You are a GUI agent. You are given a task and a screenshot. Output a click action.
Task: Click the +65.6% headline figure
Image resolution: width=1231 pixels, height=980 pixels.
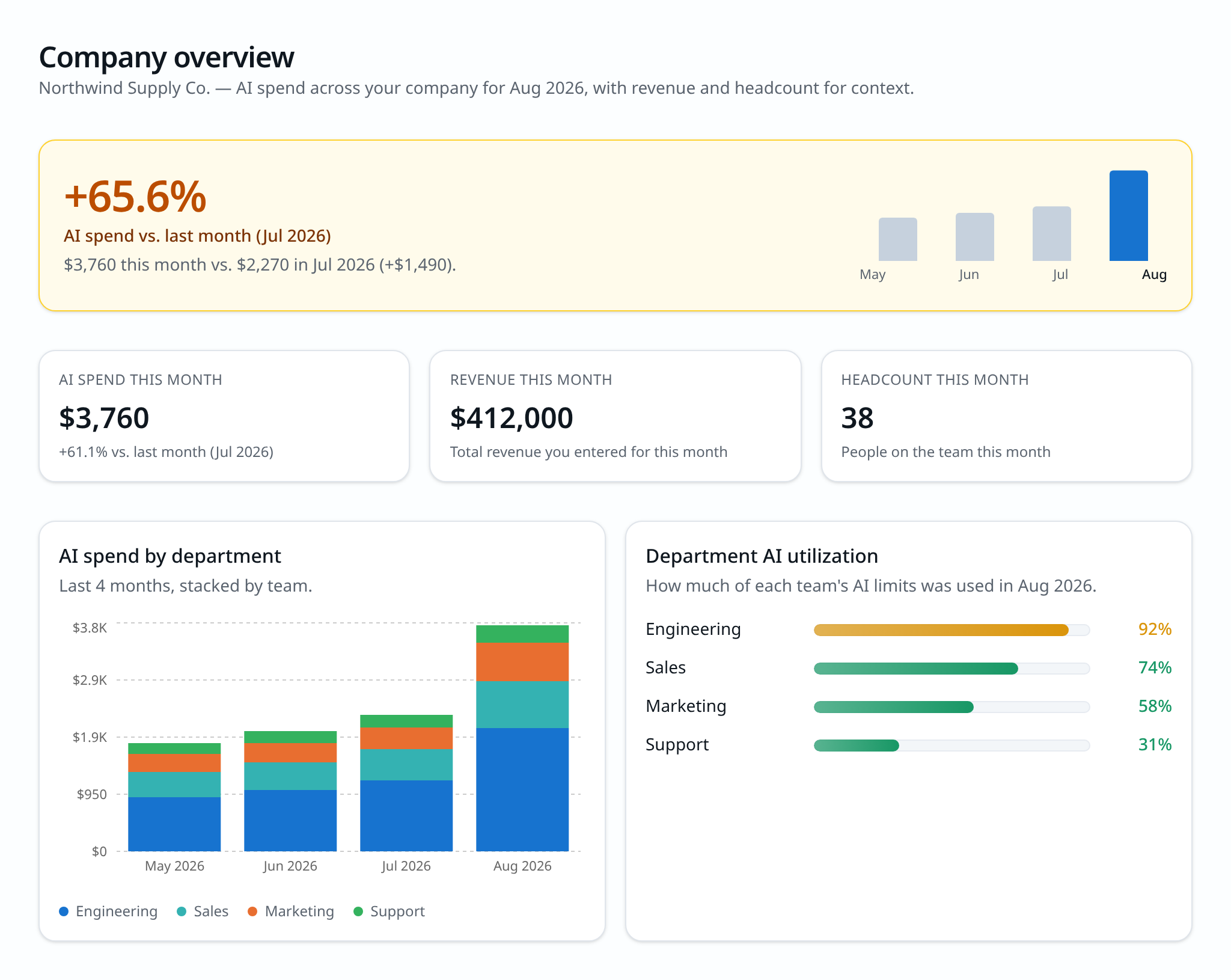[135, 197]
